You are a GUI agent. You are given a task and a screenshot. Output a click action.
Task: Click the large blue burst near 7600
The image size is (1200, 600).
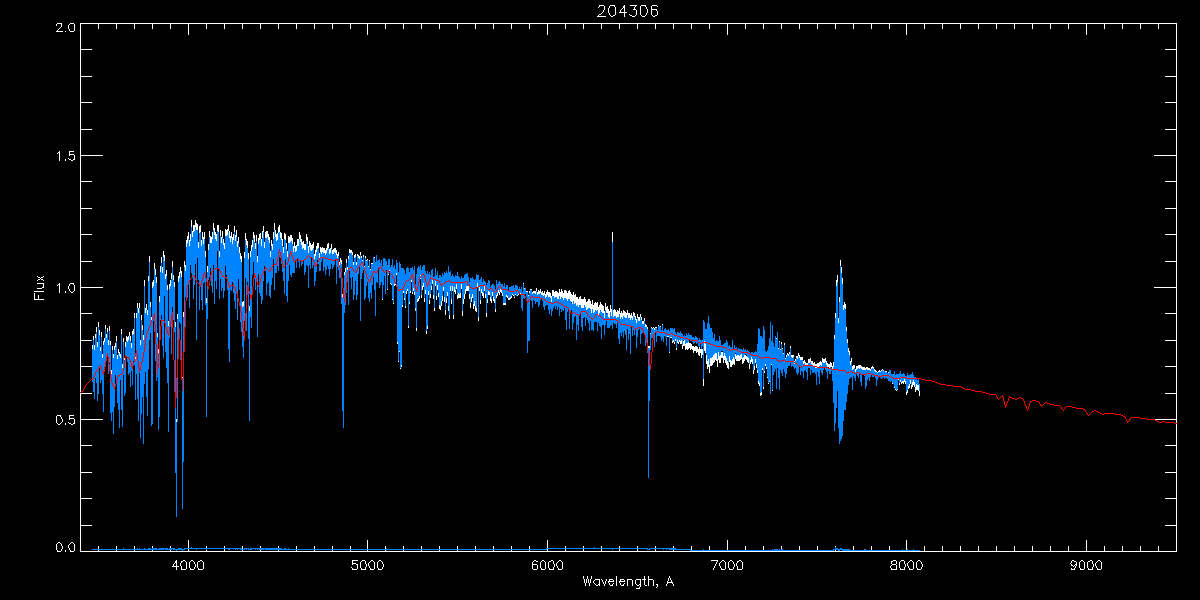[840, 350]
